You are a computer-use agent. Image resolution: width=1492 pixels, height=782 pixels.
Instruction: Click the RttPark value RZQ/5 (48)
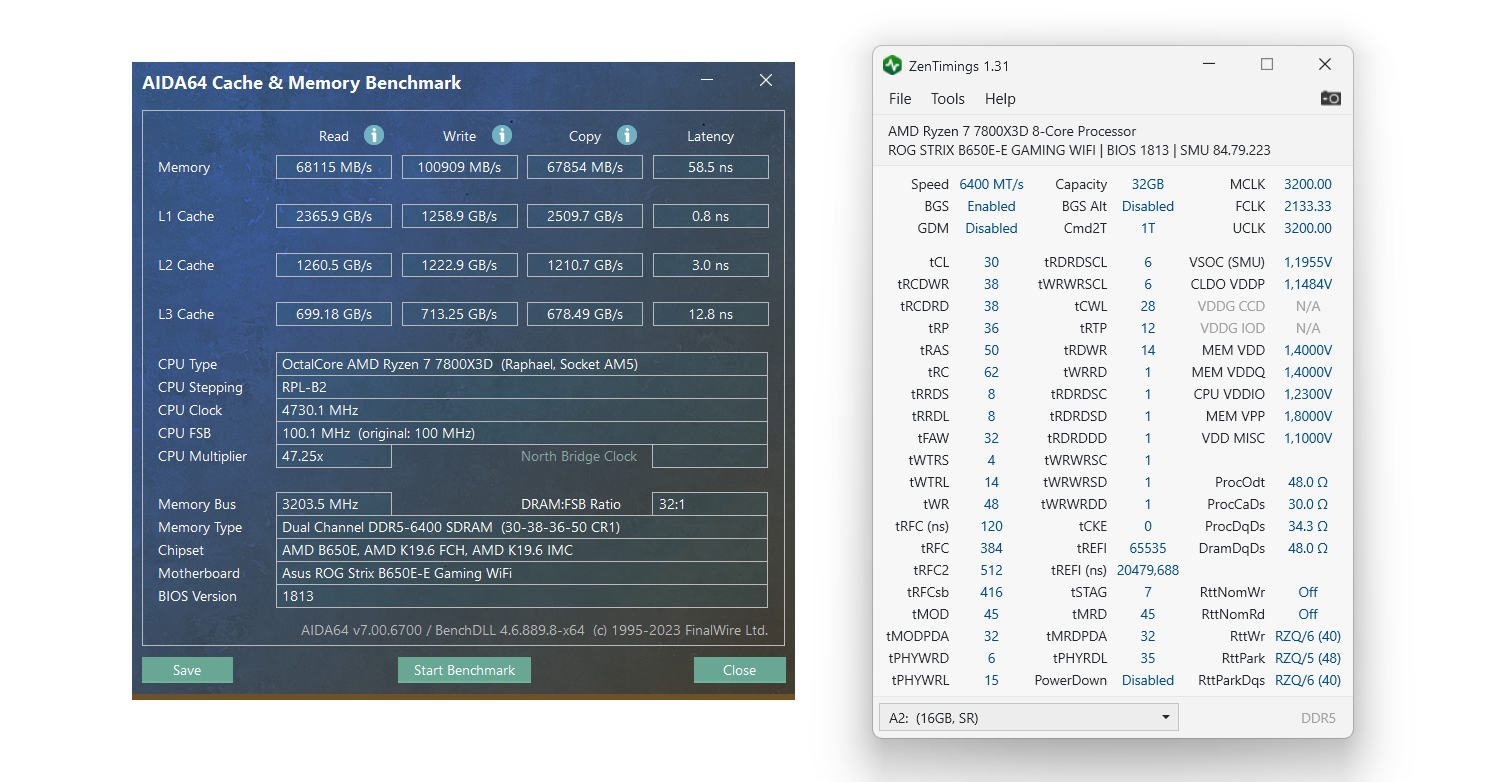click(x=1308, y=658)
